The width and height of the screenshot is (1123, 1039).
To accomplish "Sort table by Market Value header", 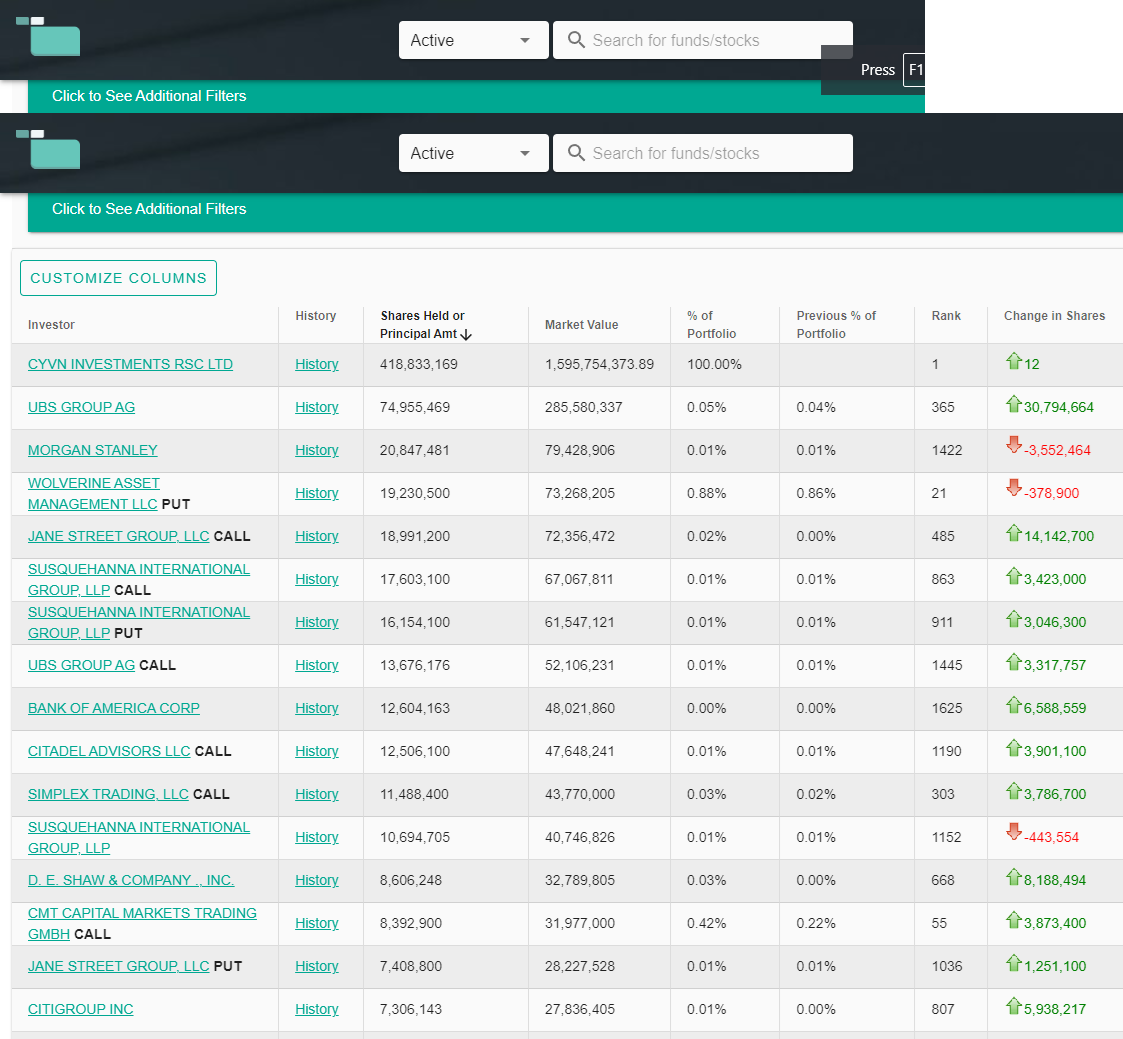I will [x=581, y=324].
